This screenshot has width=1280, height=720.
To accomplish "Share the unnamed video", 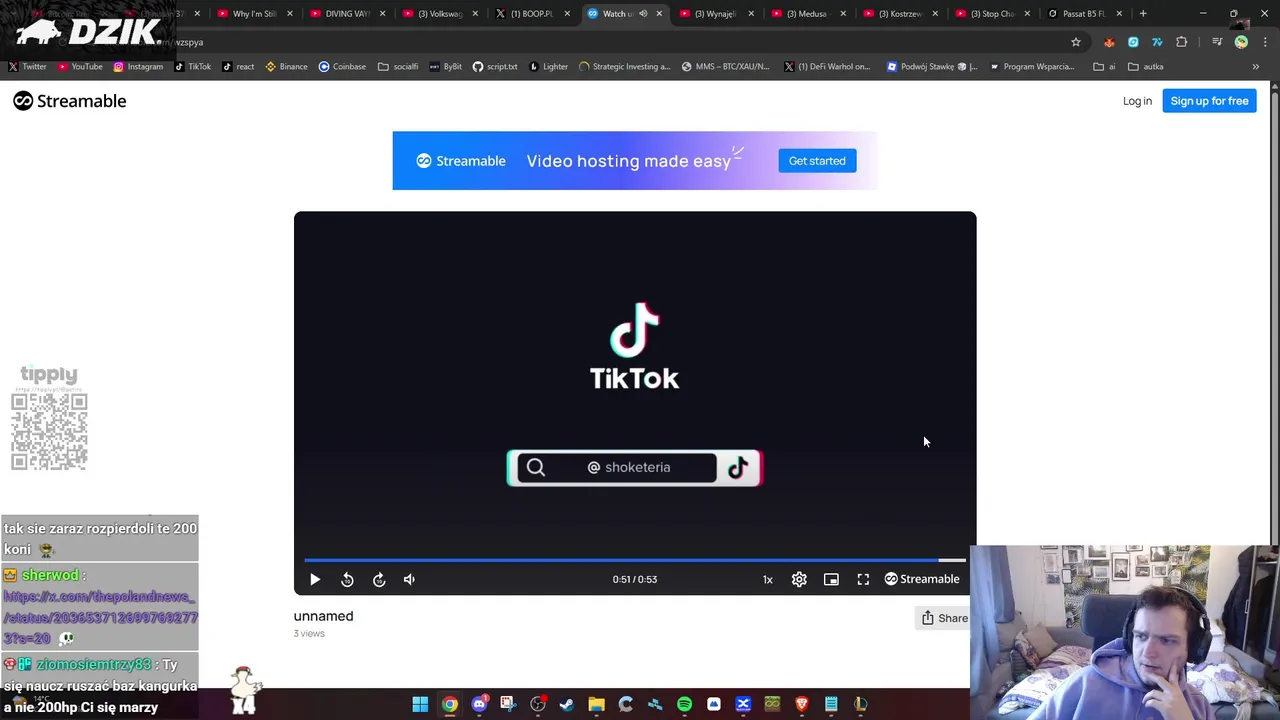I will (944, 618).
